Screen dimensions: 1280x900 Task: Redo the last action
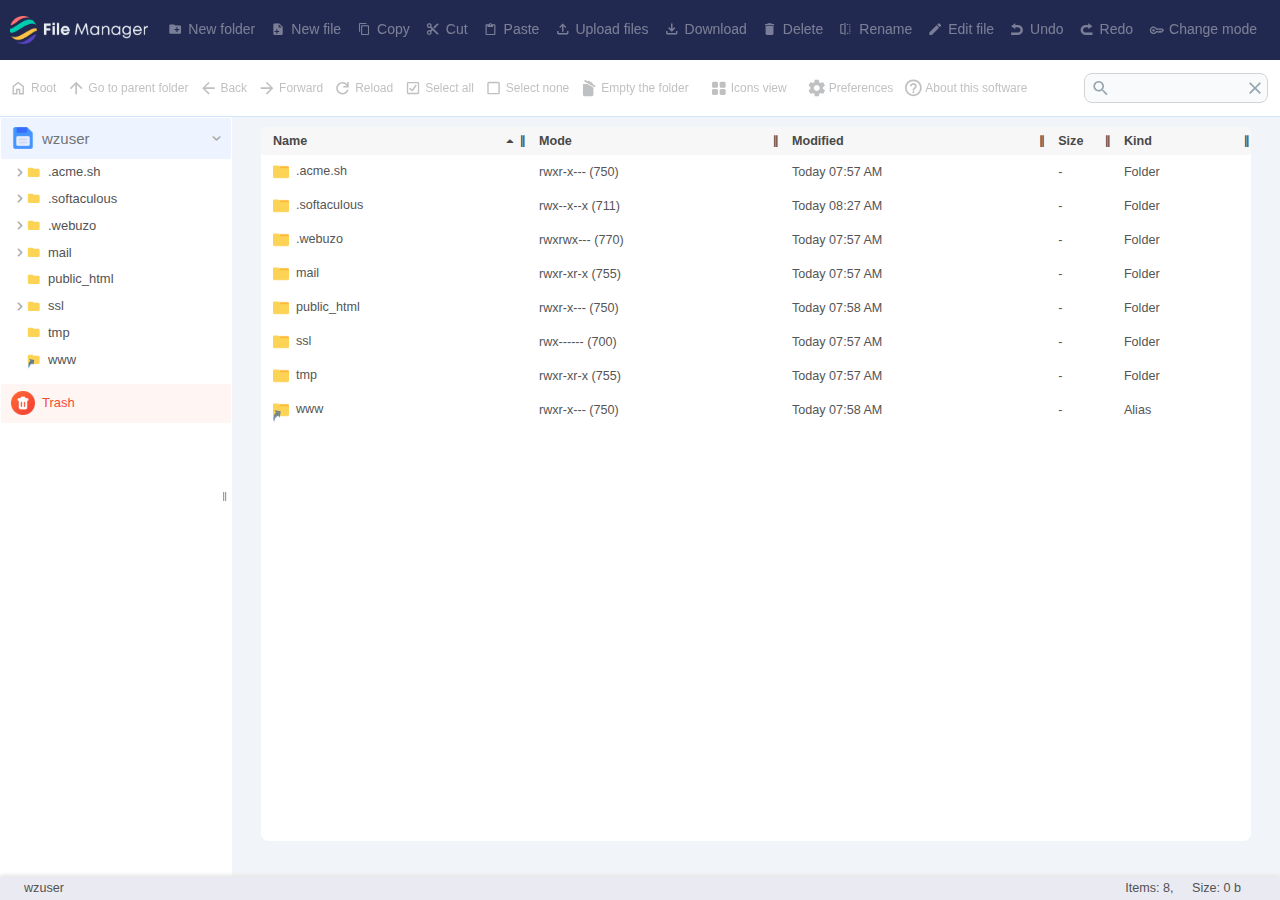point(1106,29)
